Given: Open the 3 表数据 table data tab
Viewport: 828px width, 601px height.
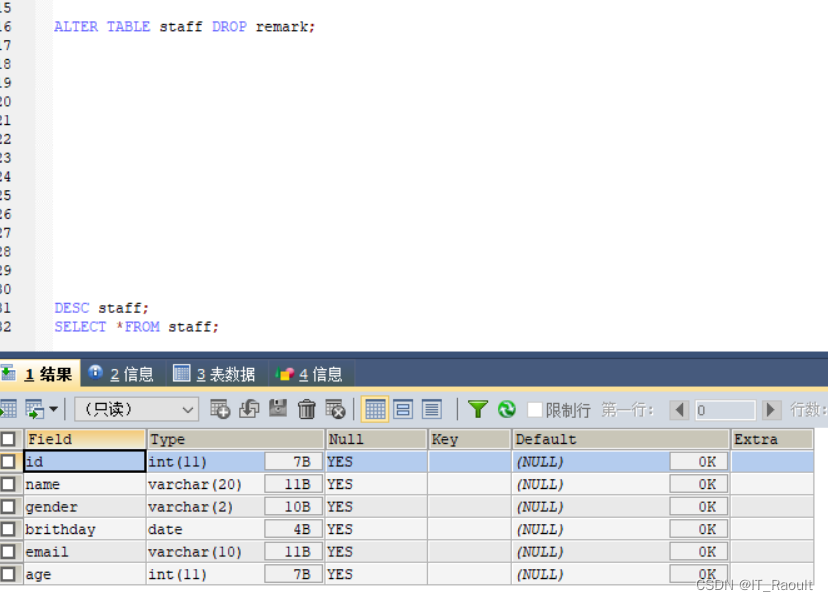Looking at the screenshot, I should coord(215,374).
